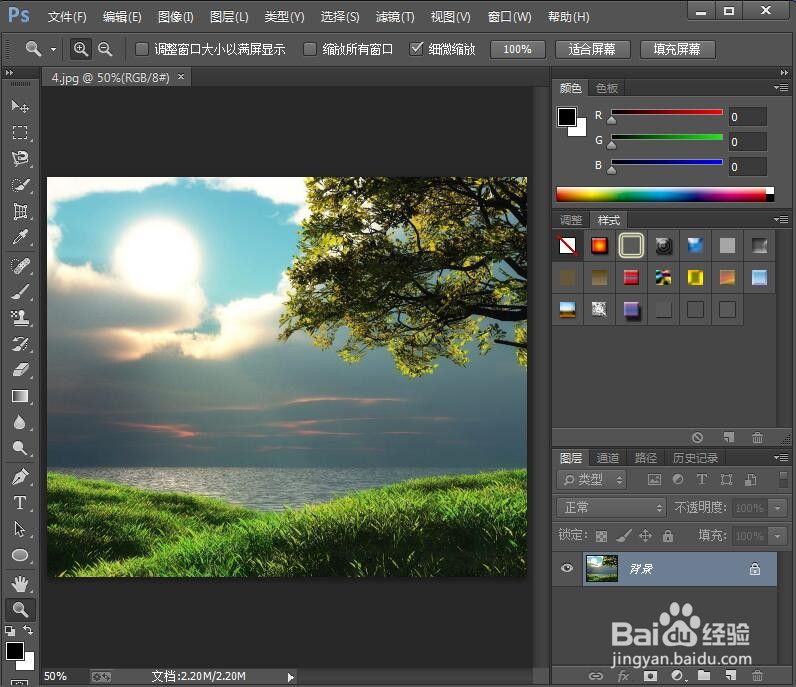The height and width of the screenshot is (687, 796).
Task: Select the Crop tool
Action: pyautogui.click(x=20, y=211)
